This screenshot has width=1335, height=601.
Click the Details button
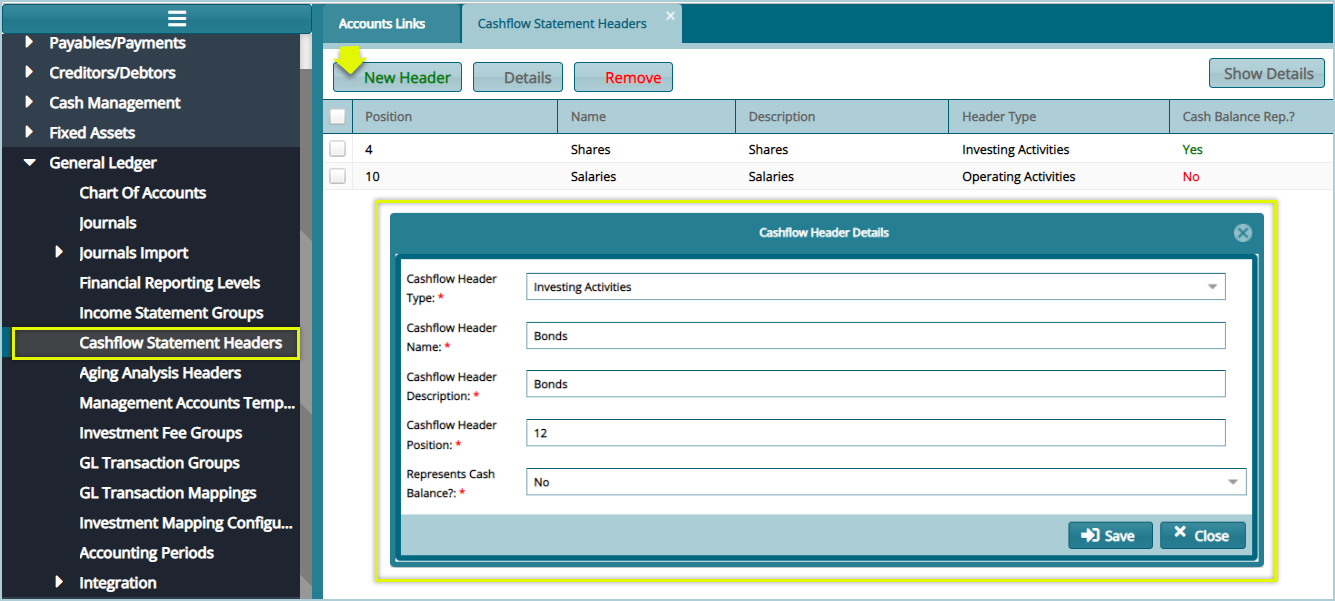click(518, 77)
